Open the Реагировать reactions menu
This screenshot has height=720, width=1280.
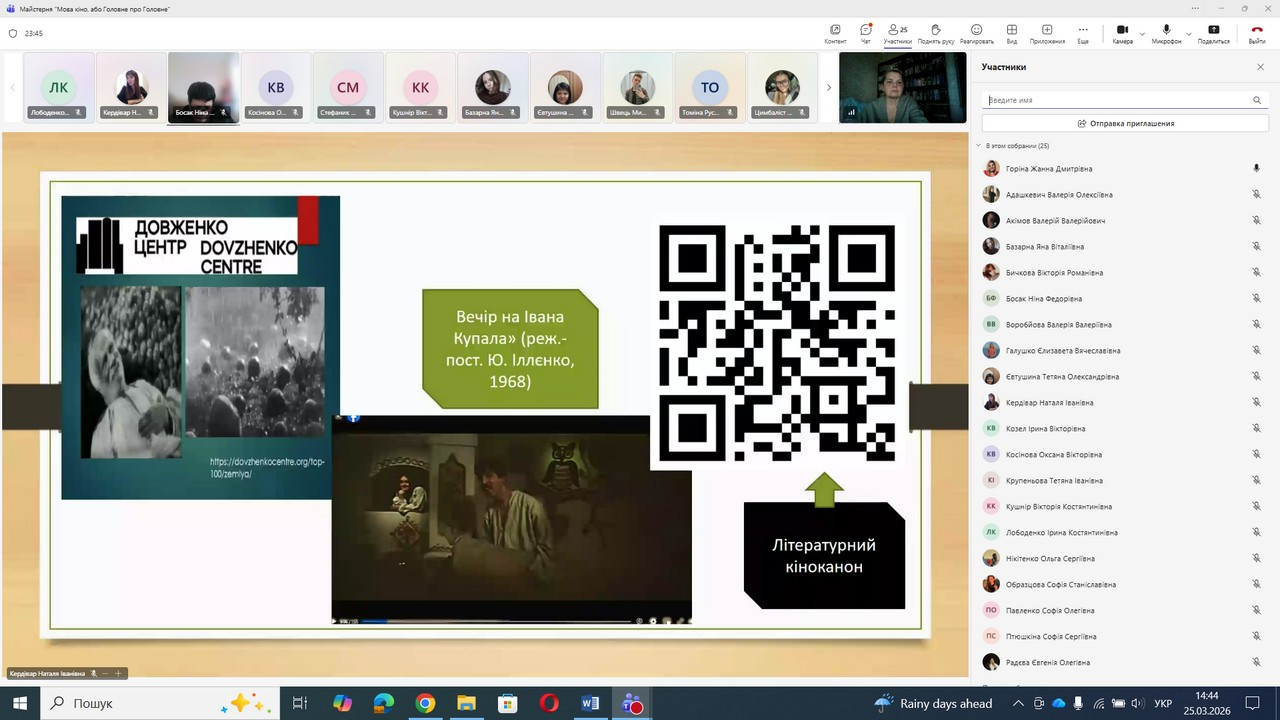click(x=976, y=33)
